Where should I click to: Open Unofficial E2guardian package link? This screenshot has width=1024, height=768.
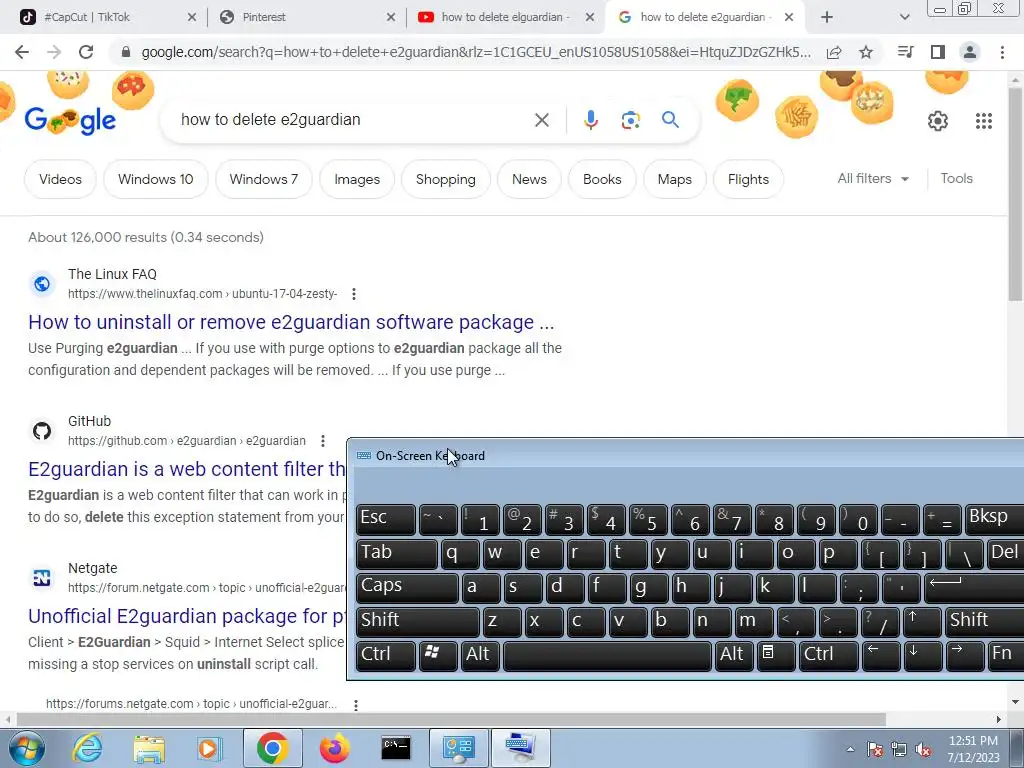click(x=187, y=616)
